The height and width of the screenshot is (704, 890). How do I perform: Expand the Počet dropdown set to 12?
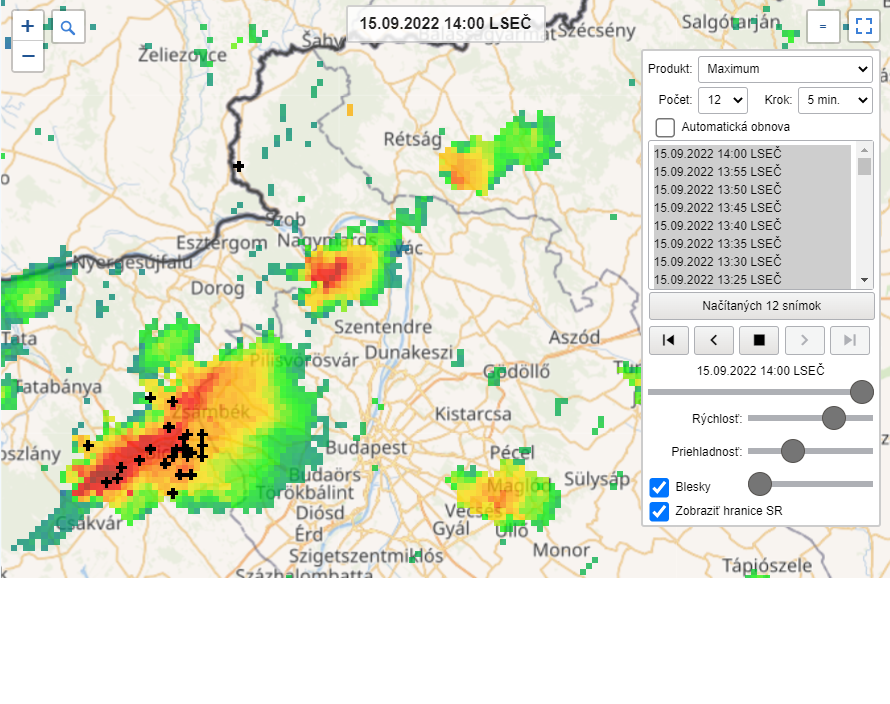723,100
